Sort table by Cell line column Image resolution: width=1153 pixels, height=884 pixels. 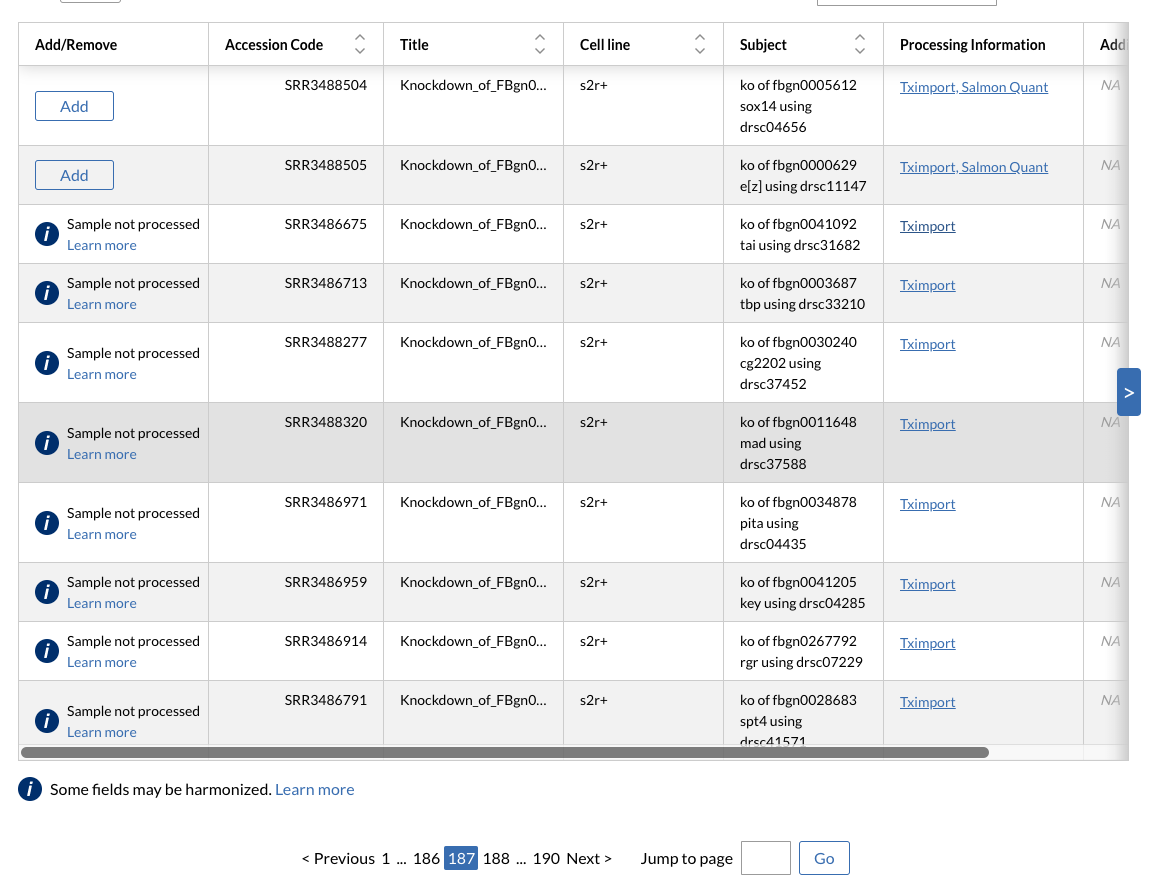[x=700, y=44]
